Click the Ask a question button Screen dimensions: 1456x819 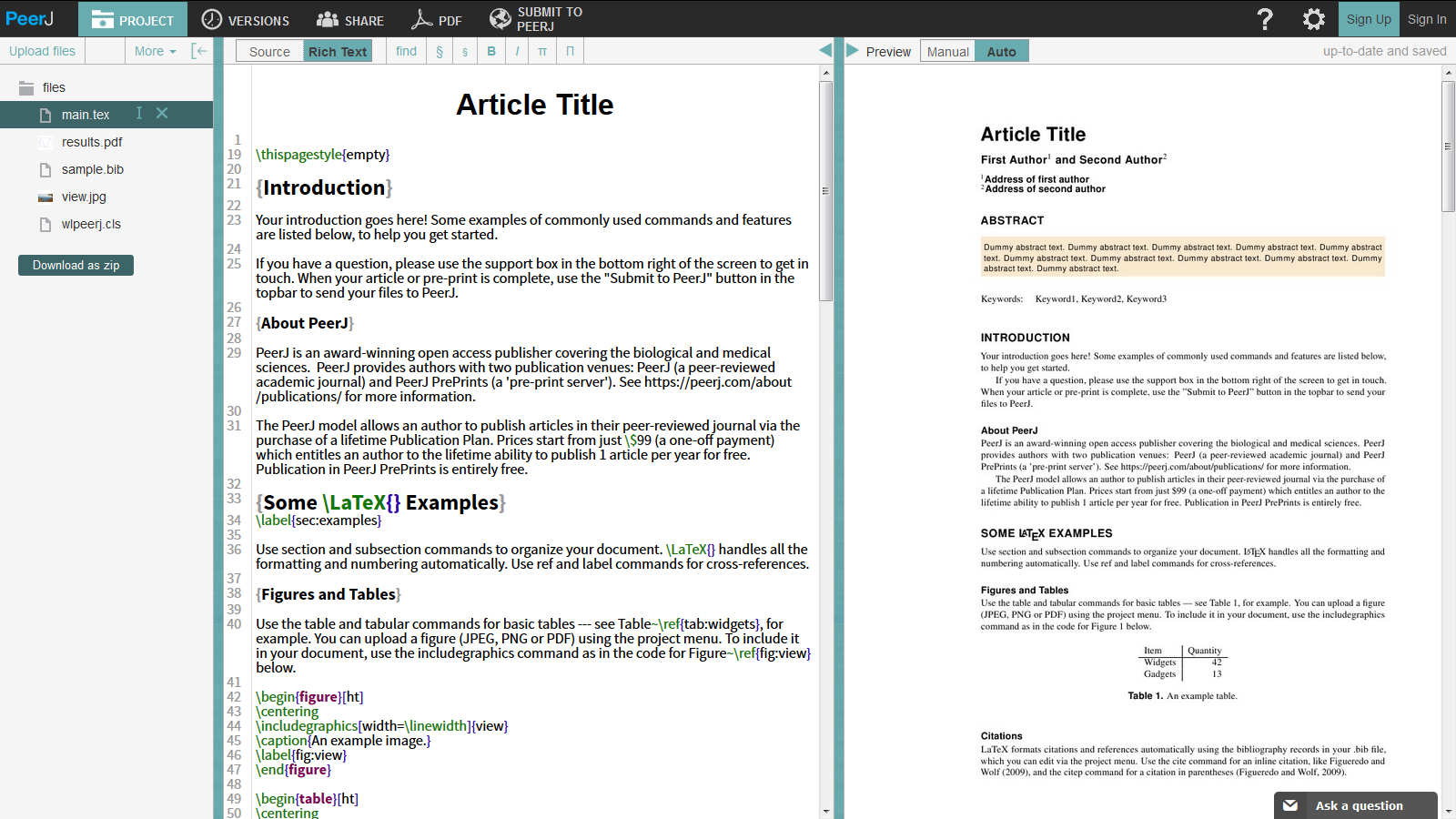pyautogui.click(x=1356, y=805)
